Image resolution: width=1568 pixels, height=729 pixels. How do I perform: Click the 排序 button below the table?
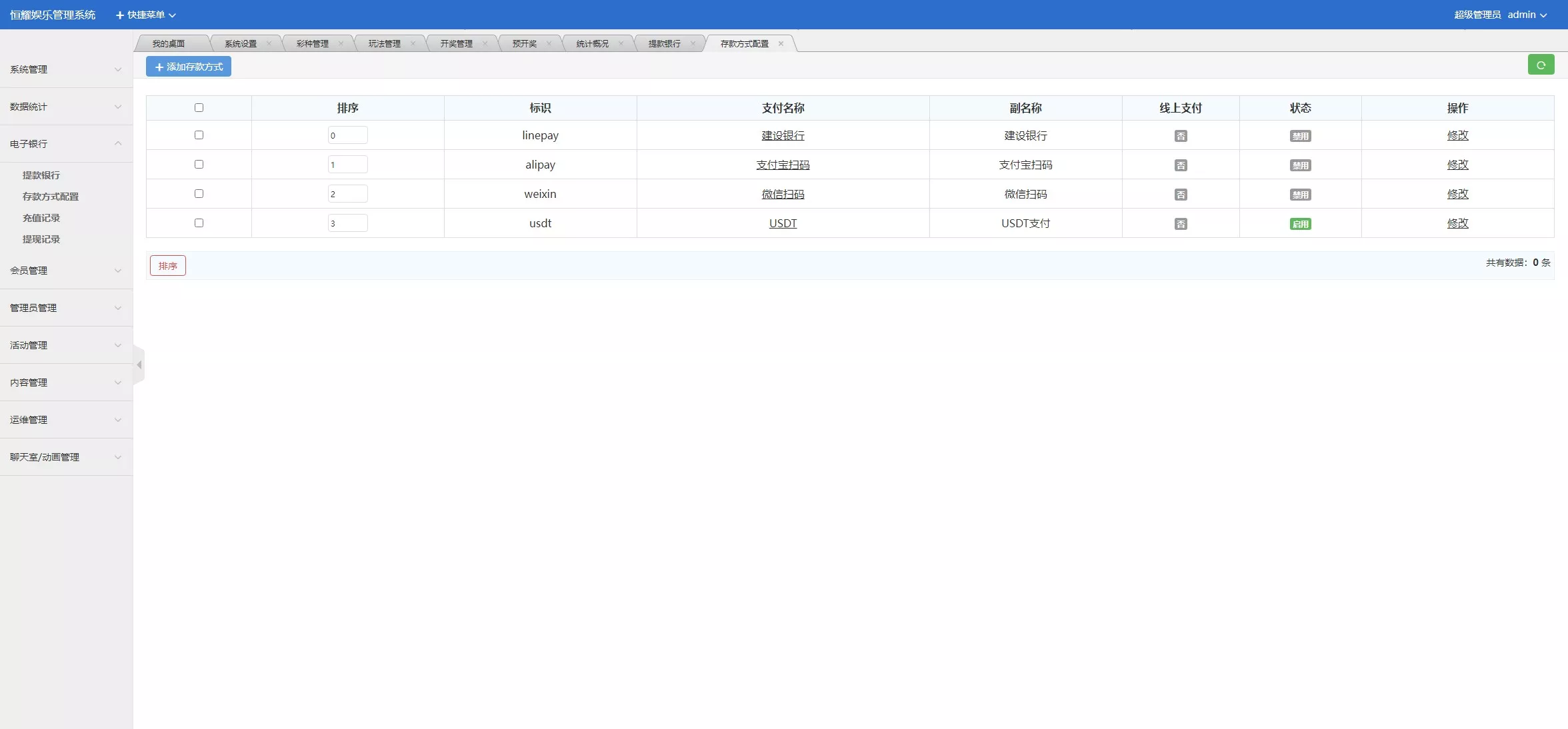pyautogui.click(x=167, y=265)
